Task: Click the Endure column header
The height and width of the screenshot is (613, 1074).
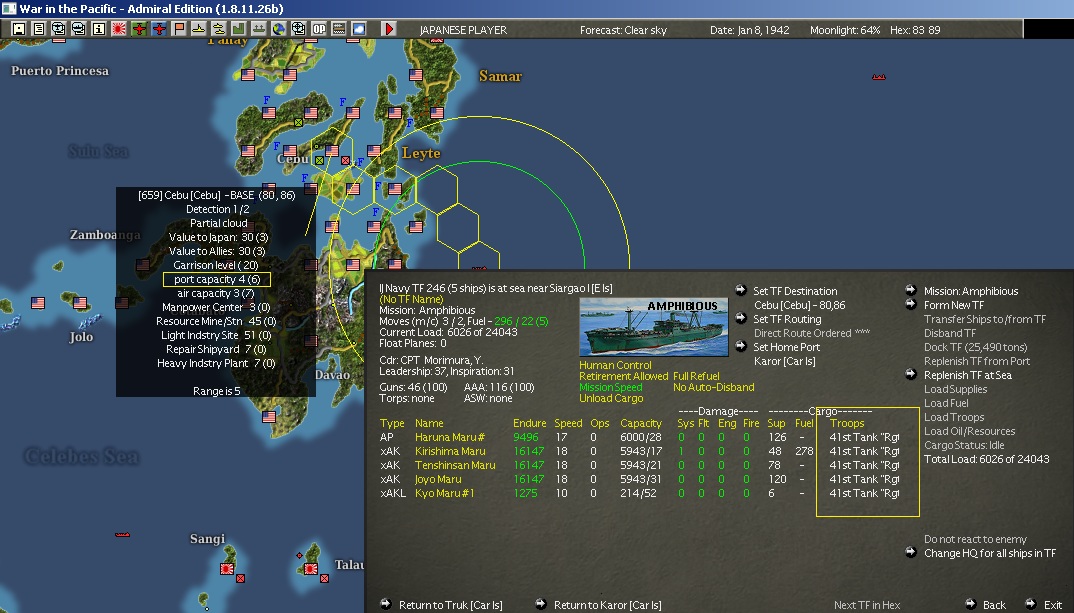Action: coord(529,423)
